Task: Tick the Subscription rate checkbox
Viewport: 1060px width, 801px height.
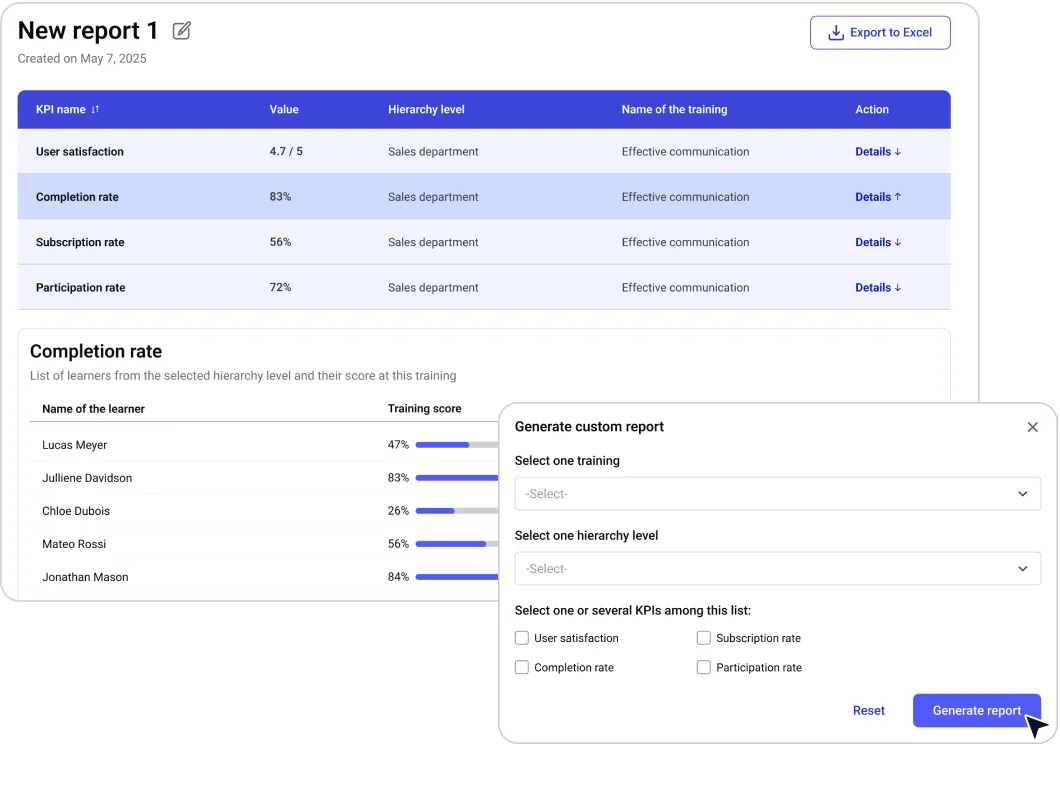Action: (x=704, y=638)
